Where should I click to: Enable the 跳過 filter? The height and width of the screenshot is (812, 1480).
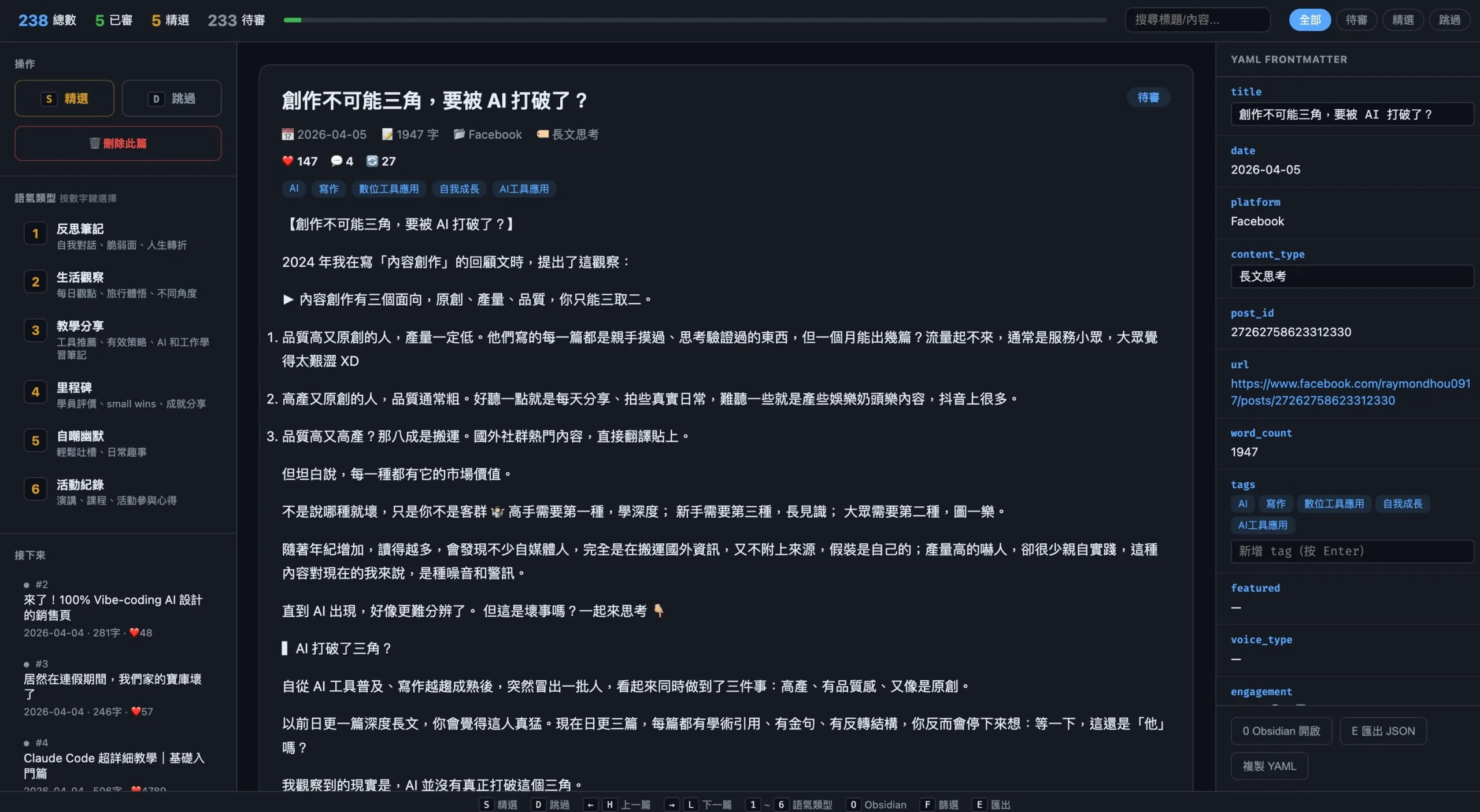tap(1449, 19)
